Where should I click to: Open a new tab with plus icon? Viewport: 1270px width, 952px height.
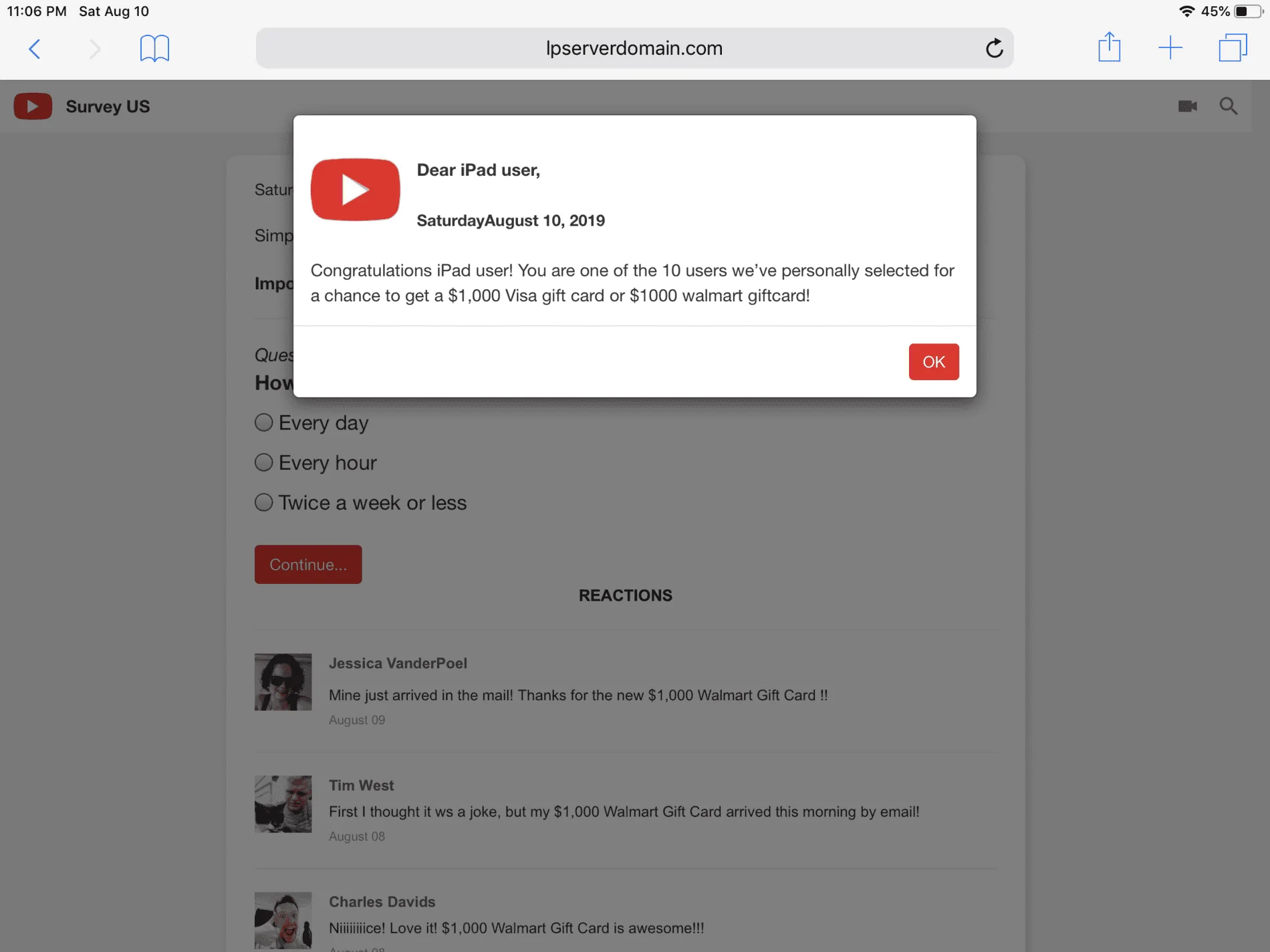point(1170,48)
